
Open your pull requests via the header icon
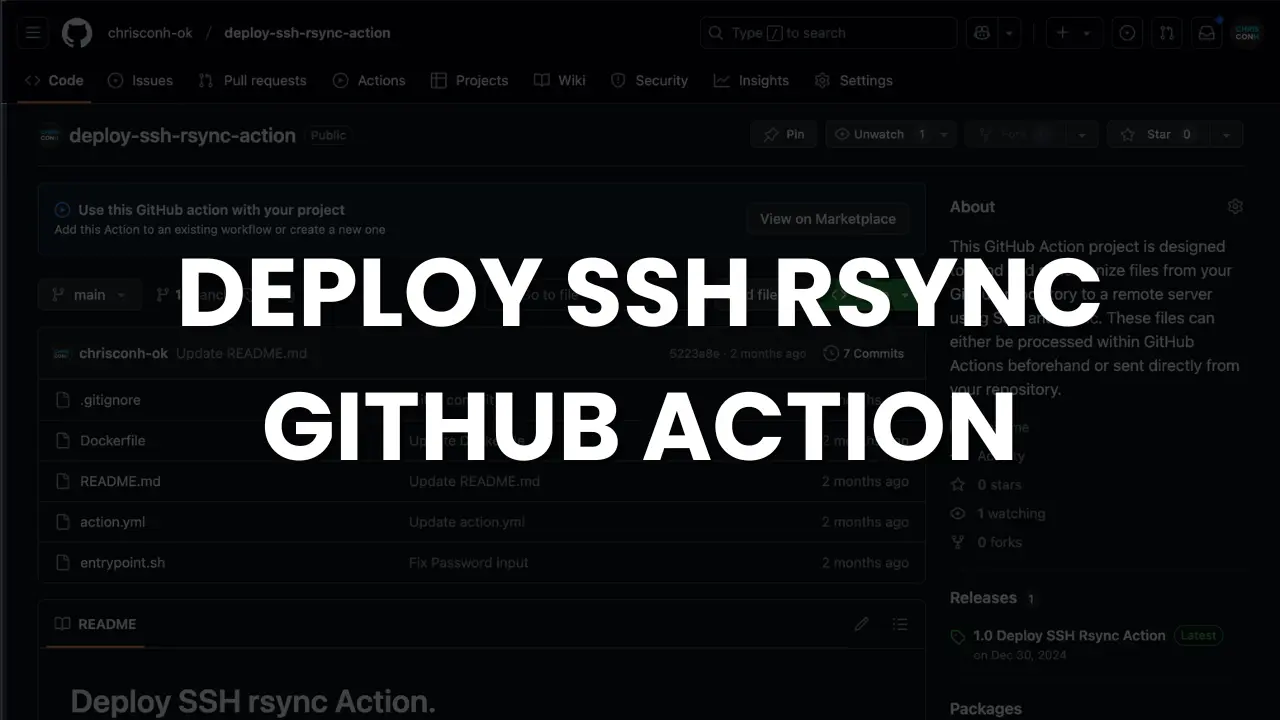tap(1166, 32)
